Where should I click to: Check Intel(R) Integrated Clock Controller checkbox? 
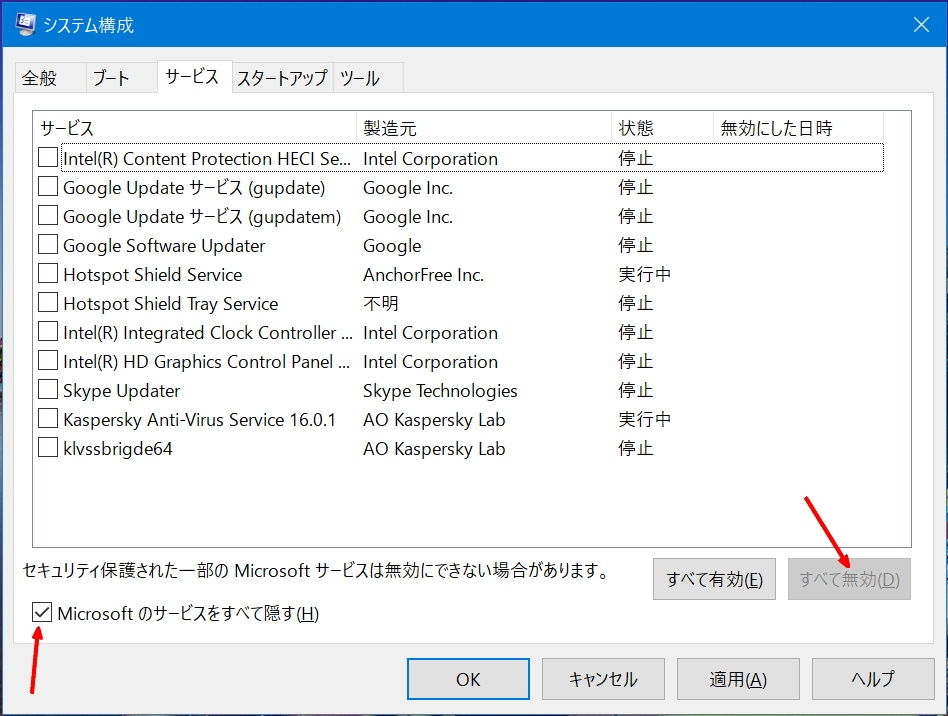coord(48,331)
